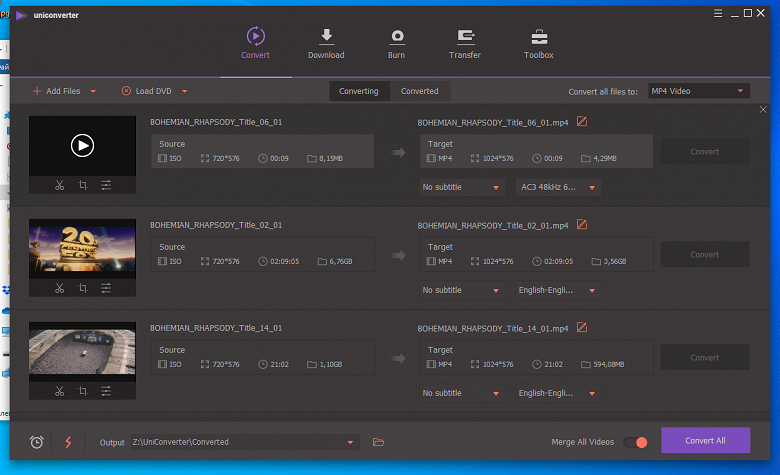Trim the Title_14_01 video with scissors
The width and height of the screenshot is (780, 475).
click(x=59, y=391)
